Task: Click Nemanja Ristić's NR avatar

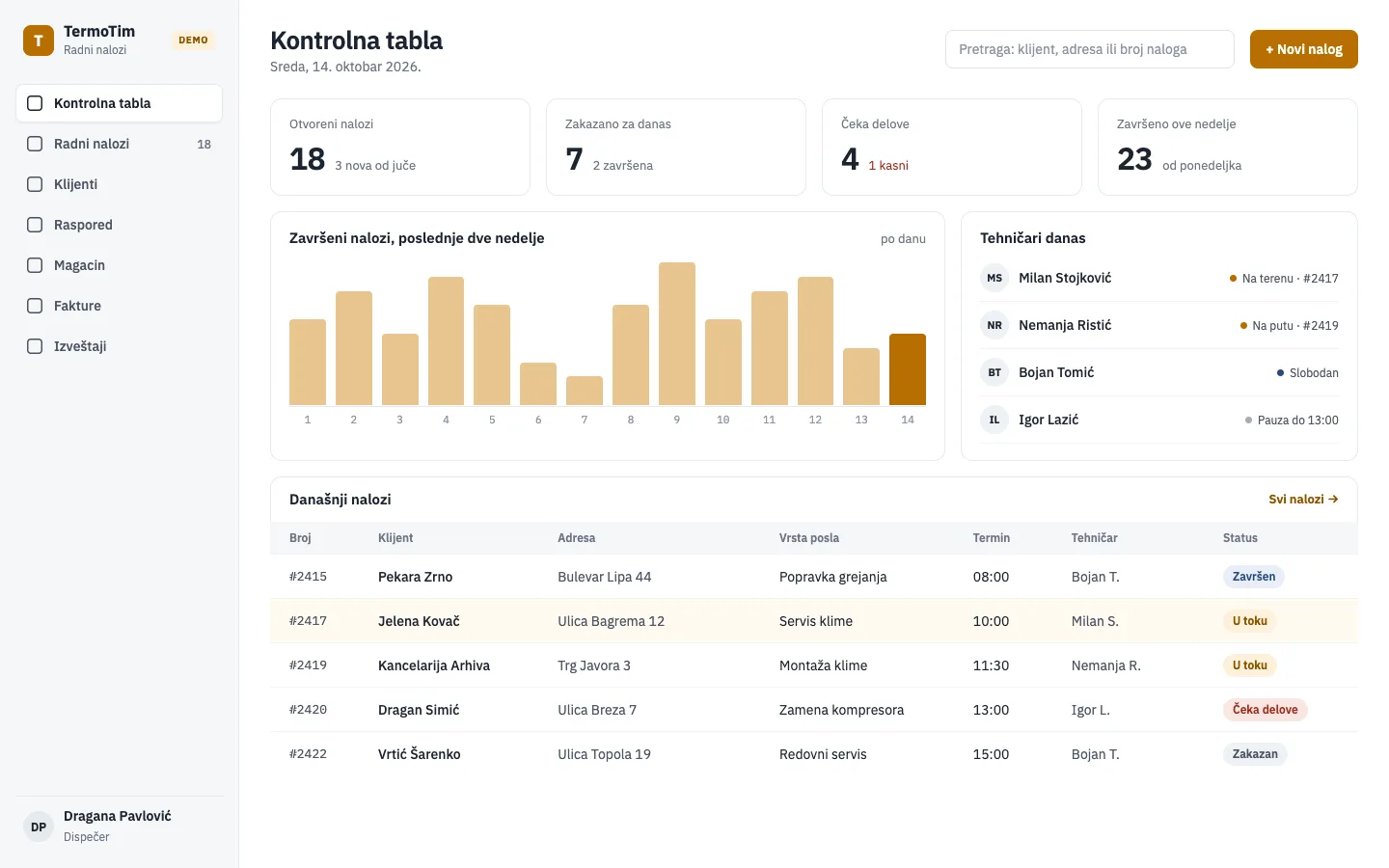Action: pyautogui.click(x=994, y=325)
